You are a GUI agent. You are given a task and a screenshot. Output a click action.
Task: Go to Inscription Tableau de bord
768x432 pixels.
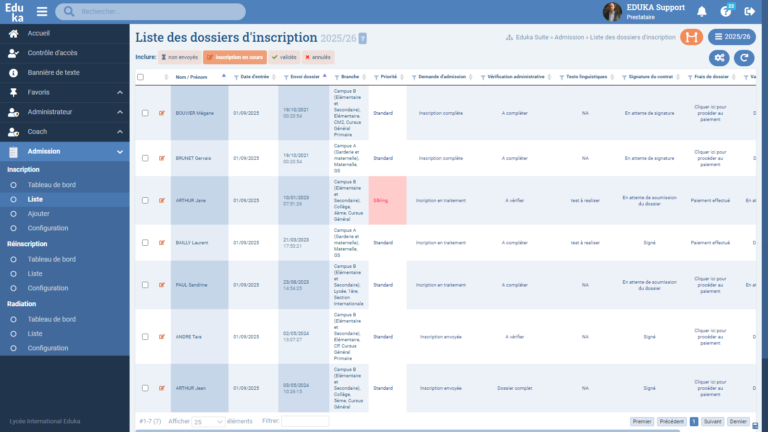coord(52,185)
